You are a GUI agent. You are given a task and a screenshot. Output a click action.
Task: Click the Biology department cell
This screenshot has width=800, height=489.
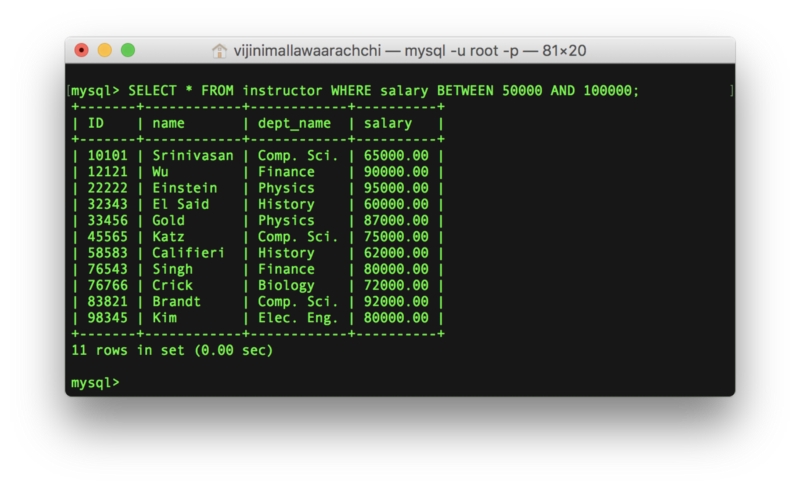pos(286,285)
